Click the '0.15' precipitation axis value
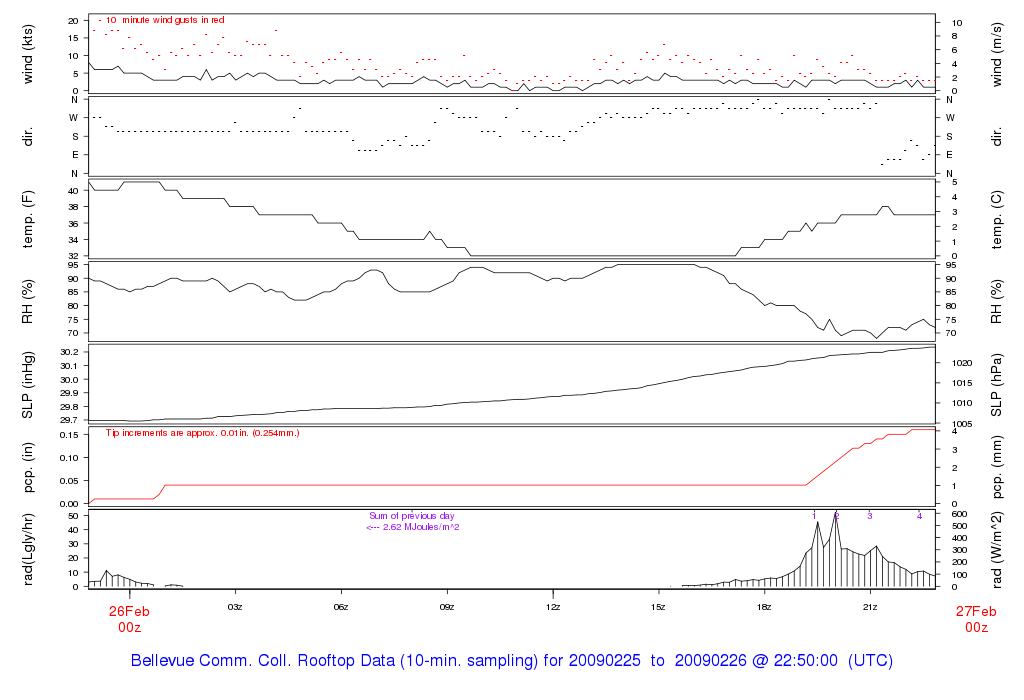The image size is (1024, 700). [x=69, y=435]
